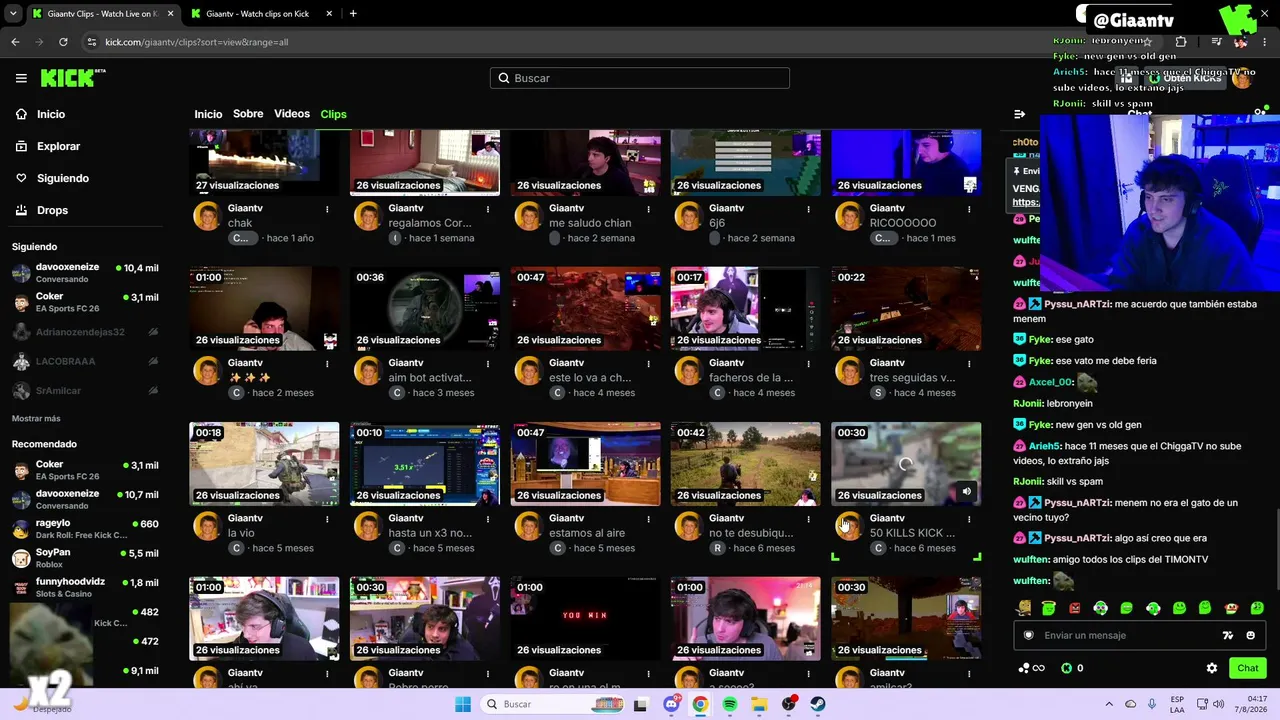Image resolution: width=1280 pixels, height=720 pixels.
Task: Open options menu for 'estamos al aire' clip
Action: point(648,519)
